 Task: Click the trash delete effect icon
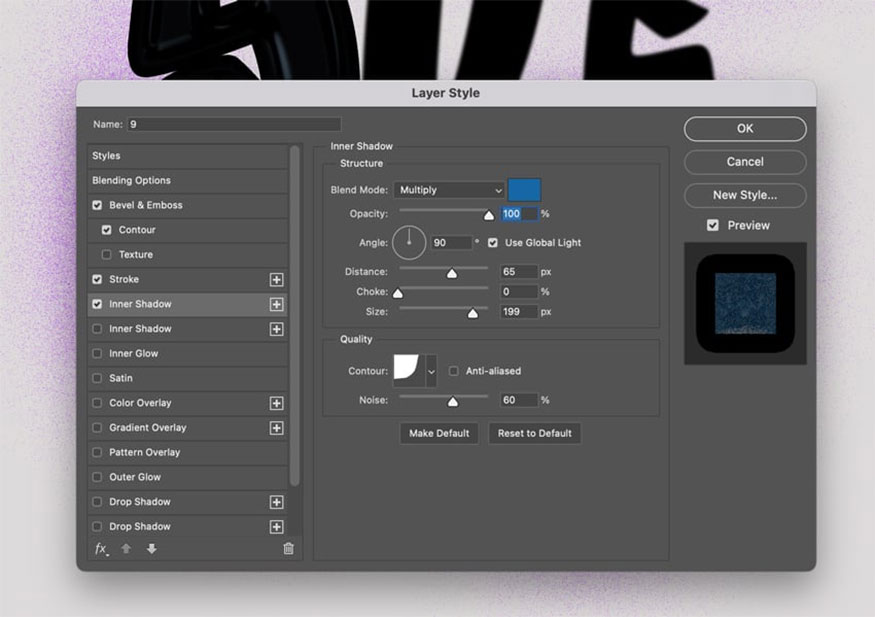pos(288,549)
